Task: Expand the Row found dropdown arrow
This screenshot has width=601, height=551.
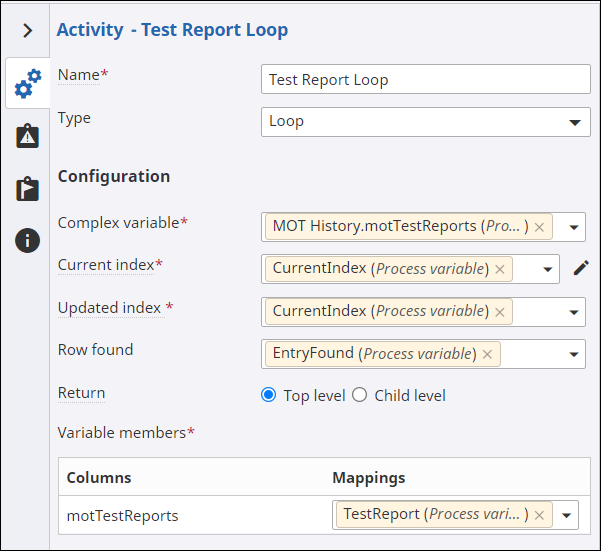Action: (x=574, y=354)
